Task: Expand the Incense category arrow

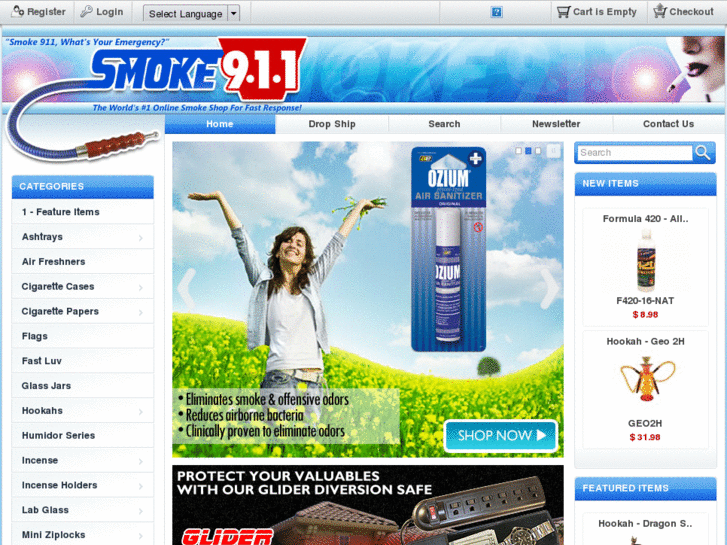Action: pyautogui.click(x=140, y=462)
